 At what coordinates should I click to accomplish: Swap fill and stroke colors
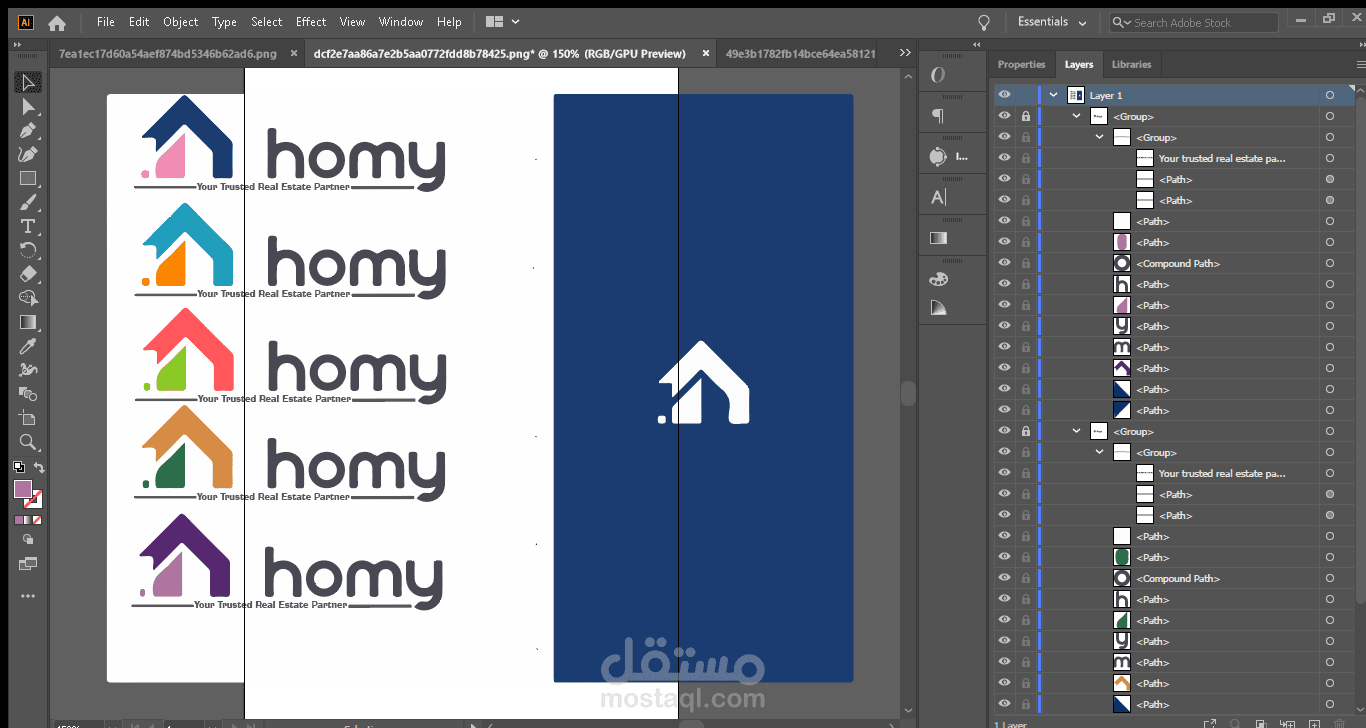[x=39, y=467]
